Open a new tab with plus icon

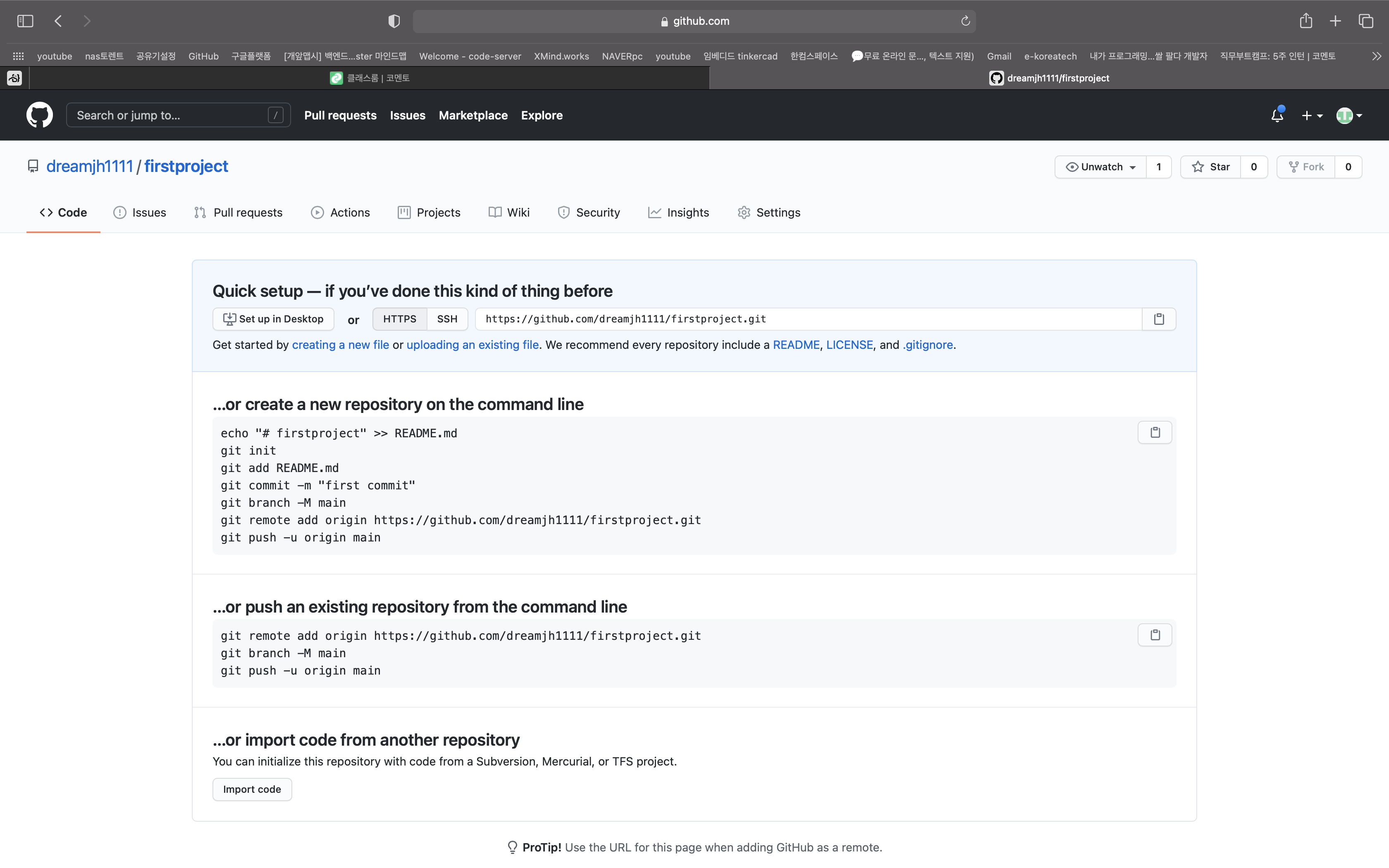pos(1336,21)
